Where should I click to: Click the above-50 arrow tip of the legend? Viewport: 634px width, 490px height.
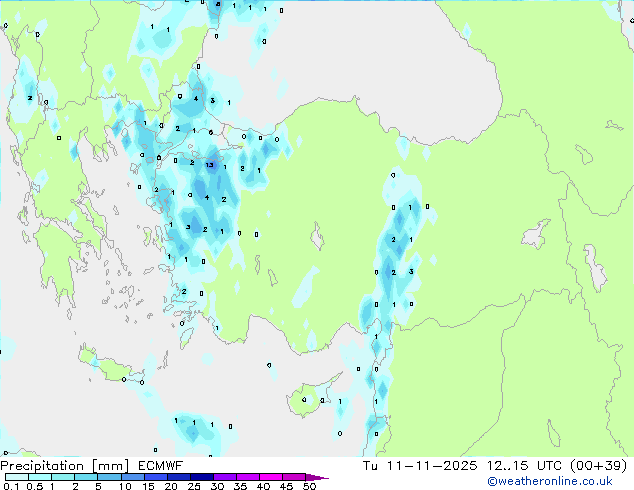click(317, 477)
